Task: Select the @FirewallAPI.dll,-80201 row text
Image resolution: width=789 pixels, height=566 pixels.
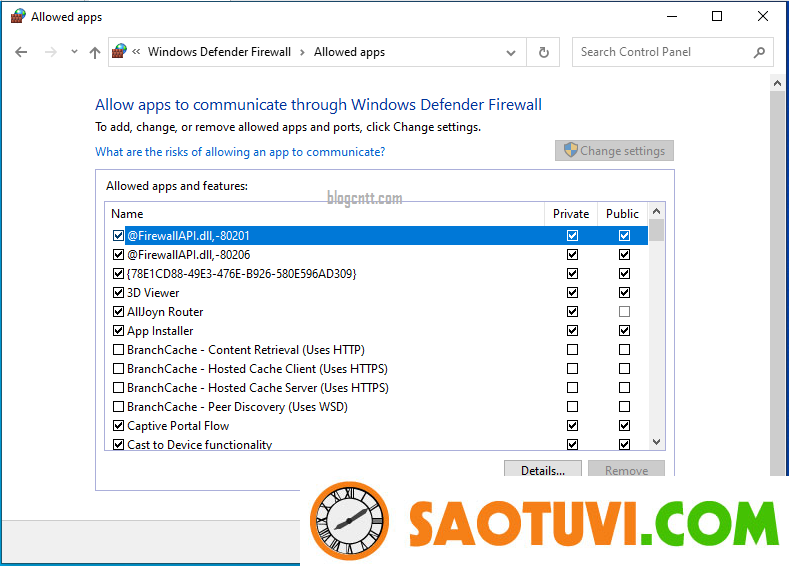Action: click(x=188, y=235)
